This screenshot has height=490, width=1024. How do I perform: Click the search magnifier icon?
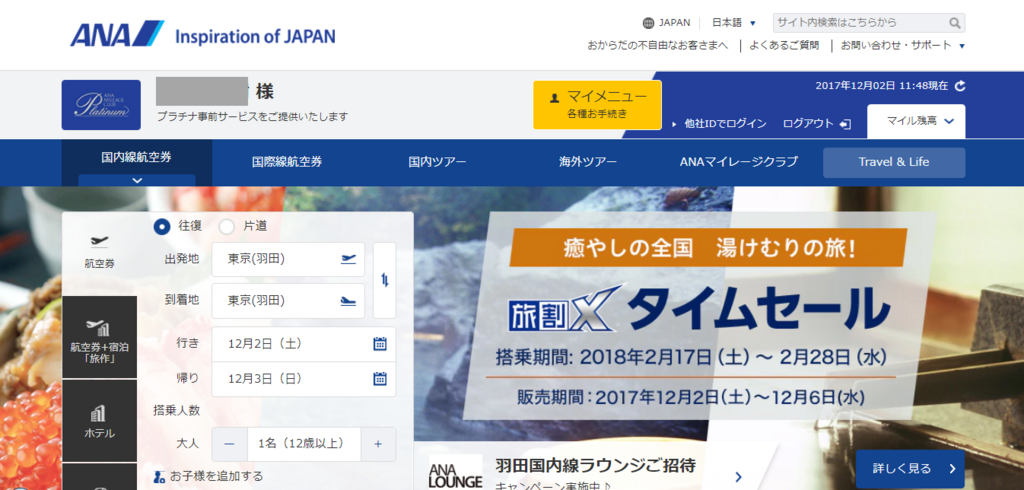coord(955,24)
